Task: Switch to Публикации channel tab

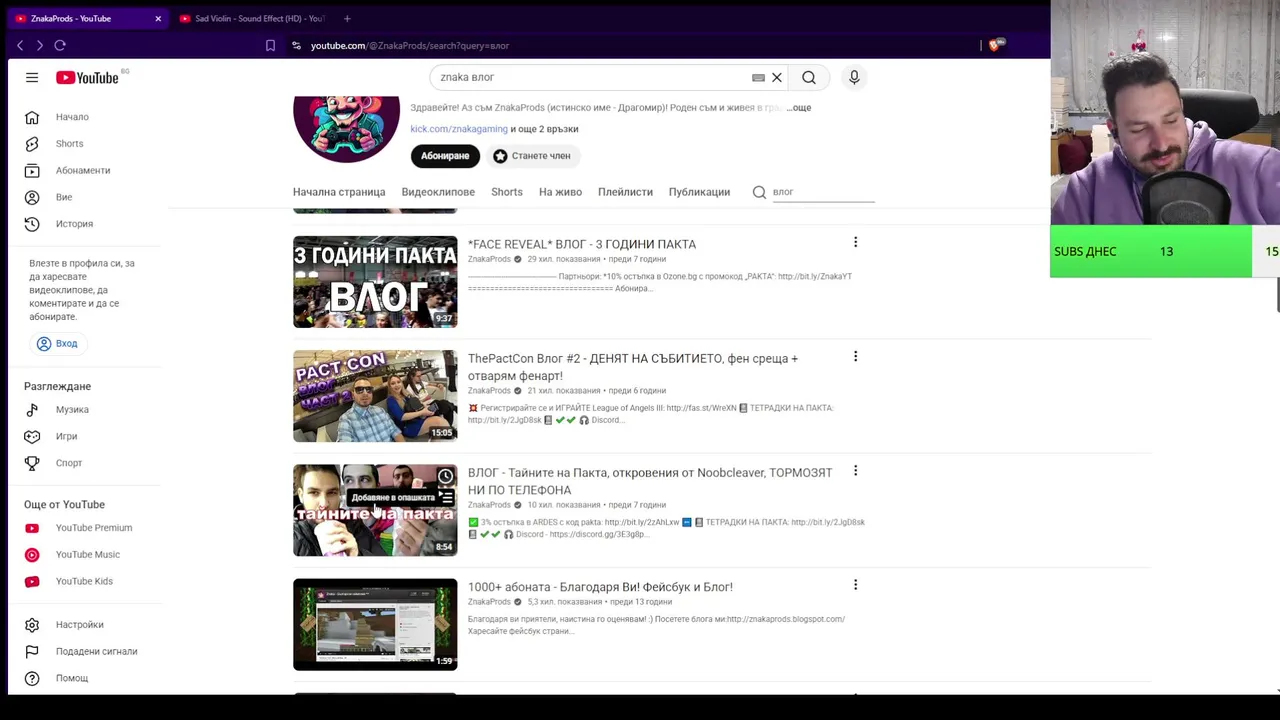Action: click(x=699, y=192)
